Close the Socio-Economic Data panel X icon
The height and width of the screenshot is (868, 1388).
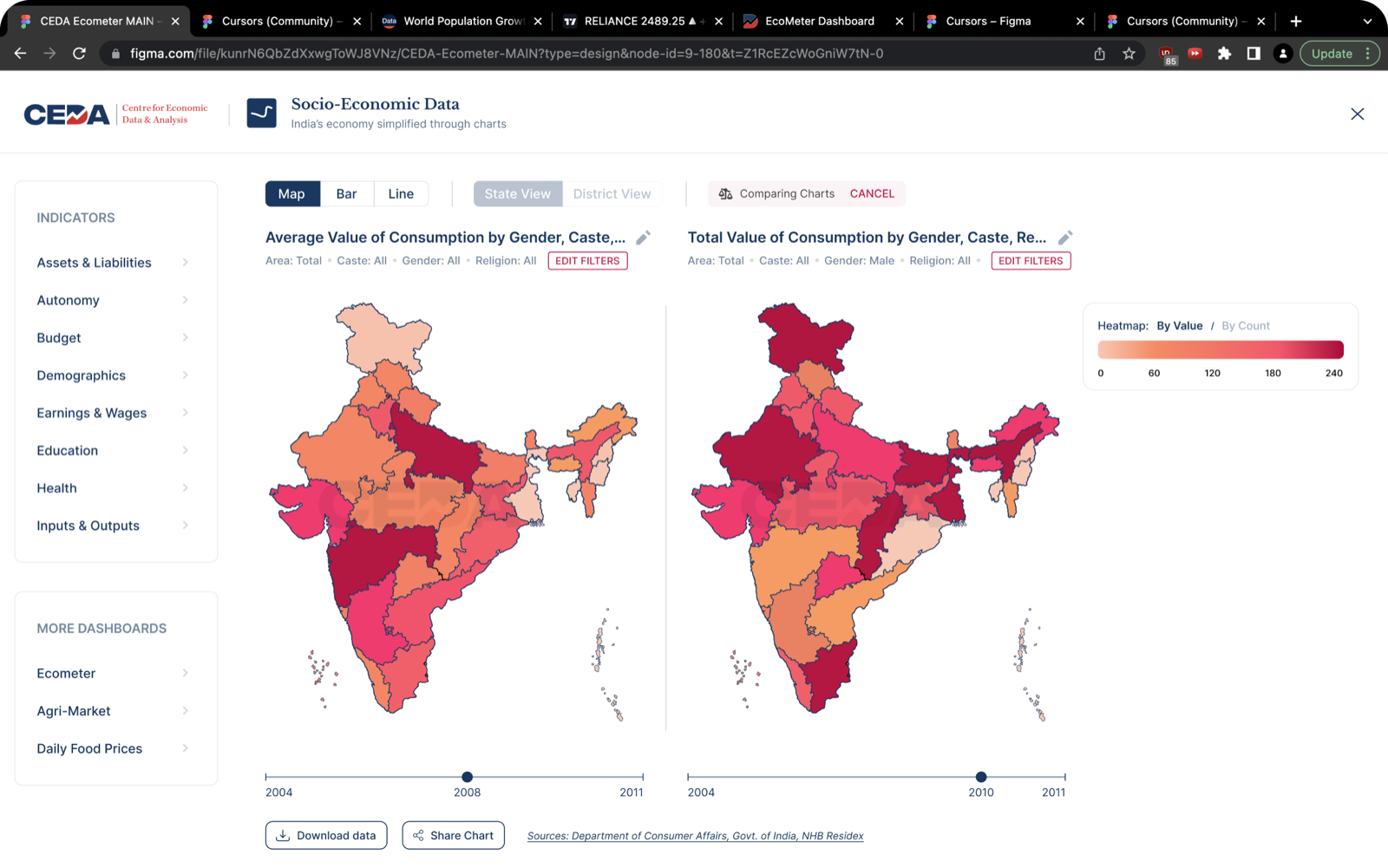pos(1358,114)
